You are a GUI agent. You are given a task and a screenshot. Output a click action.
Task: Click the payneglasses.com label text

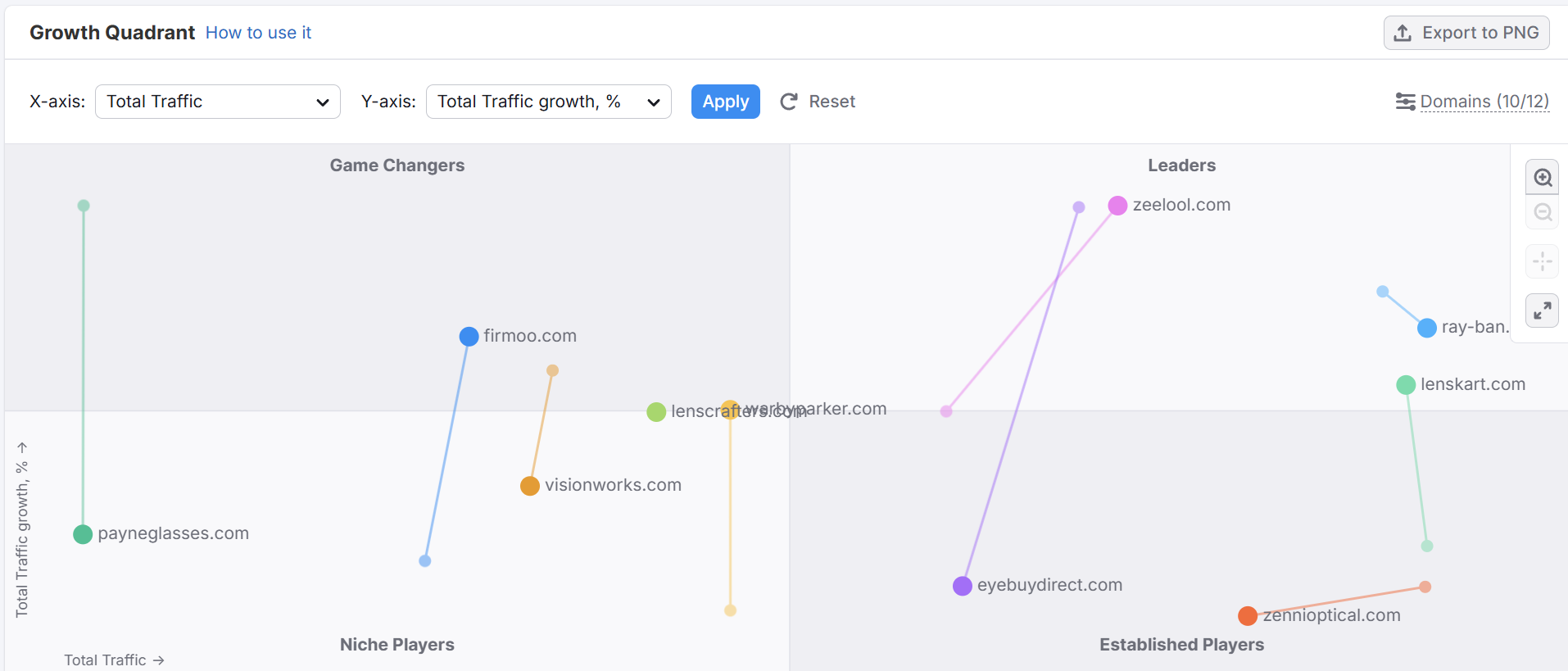click(173, 533)
